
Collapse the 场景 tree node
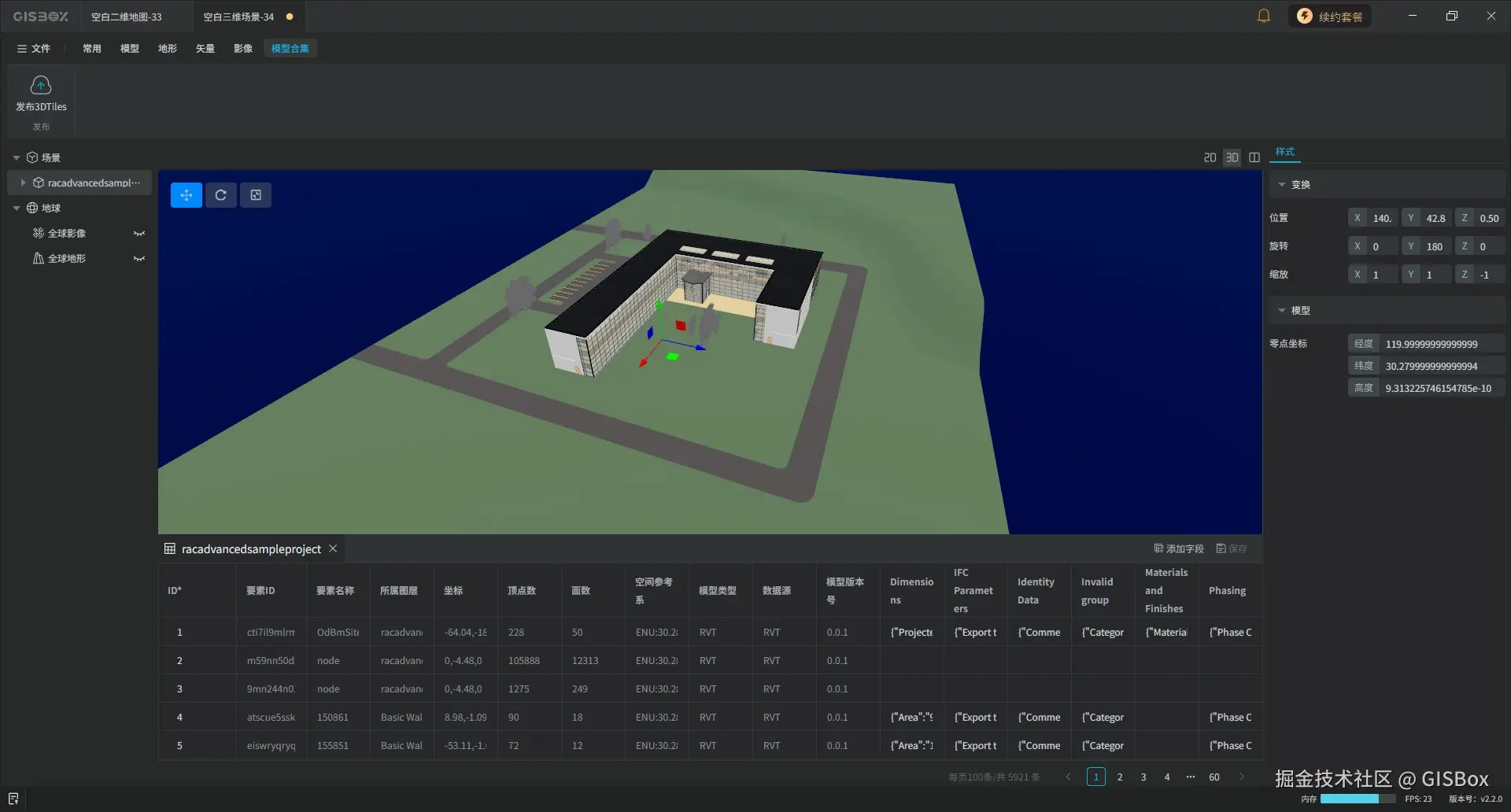tap(17, 157)
